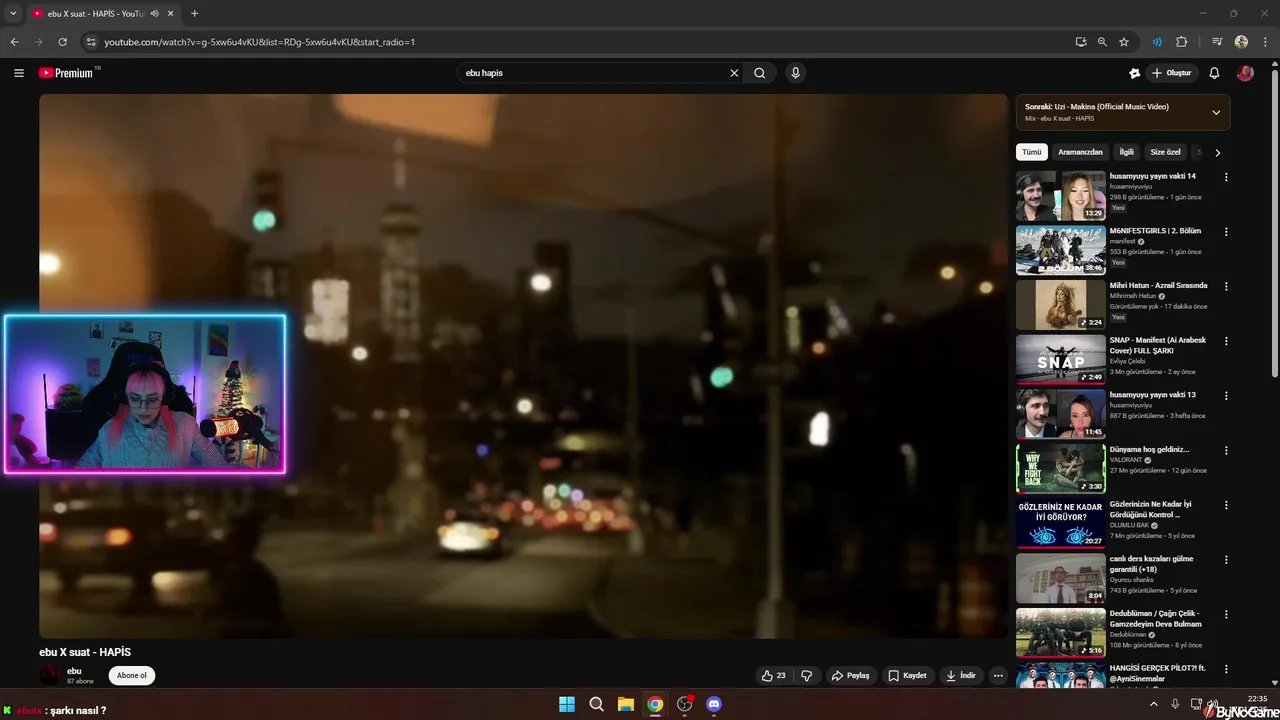Select the Tümü filter chip

point(1031,152)
